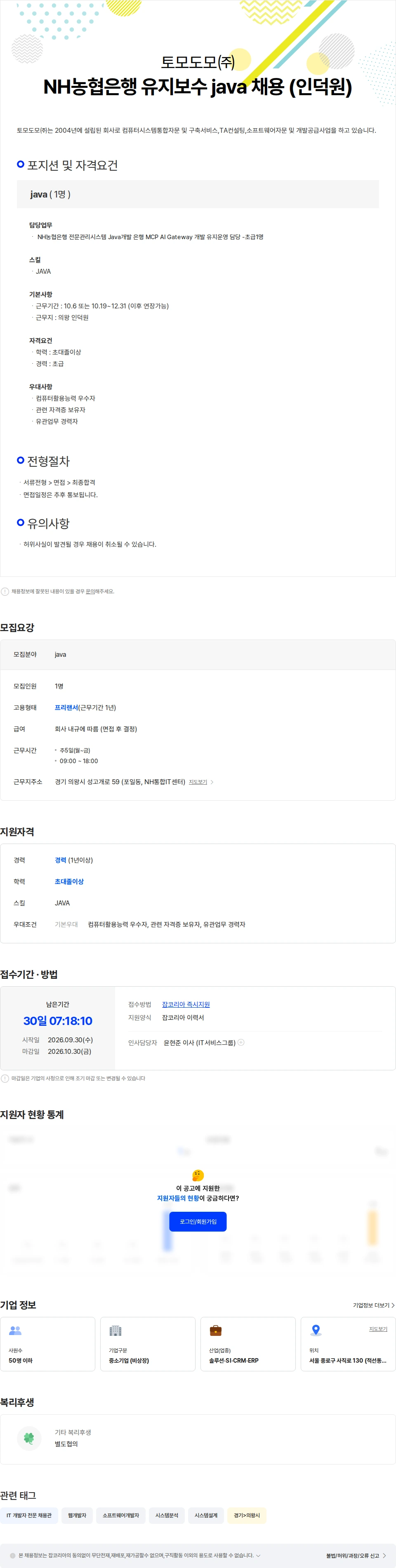Screen dimensions: 396x1568
Task: Click the grey circle icon before 본 채용정보는
Action: [x=13, y=1555]
